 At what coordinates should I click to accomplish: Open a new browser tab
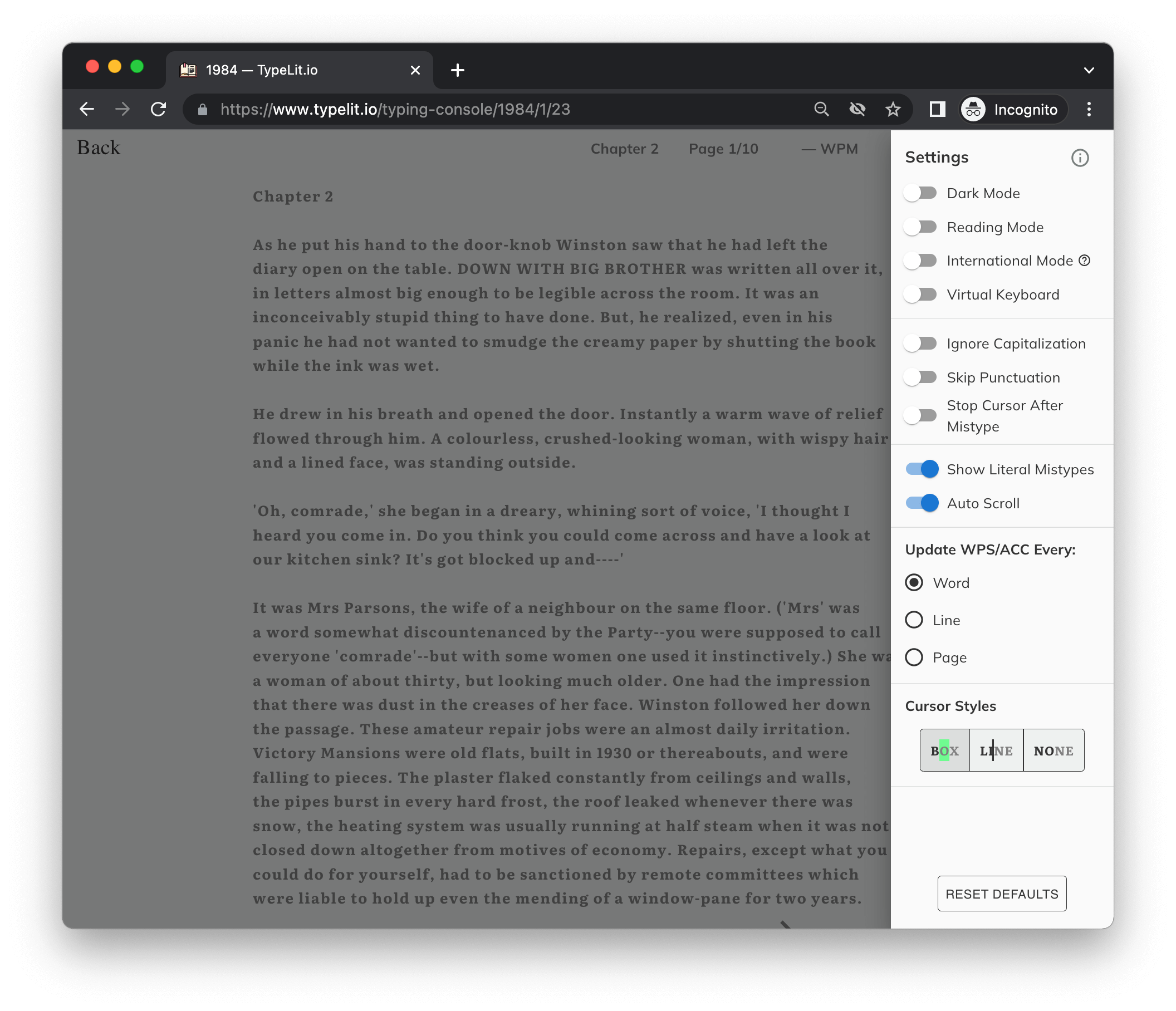click(458, 70)
